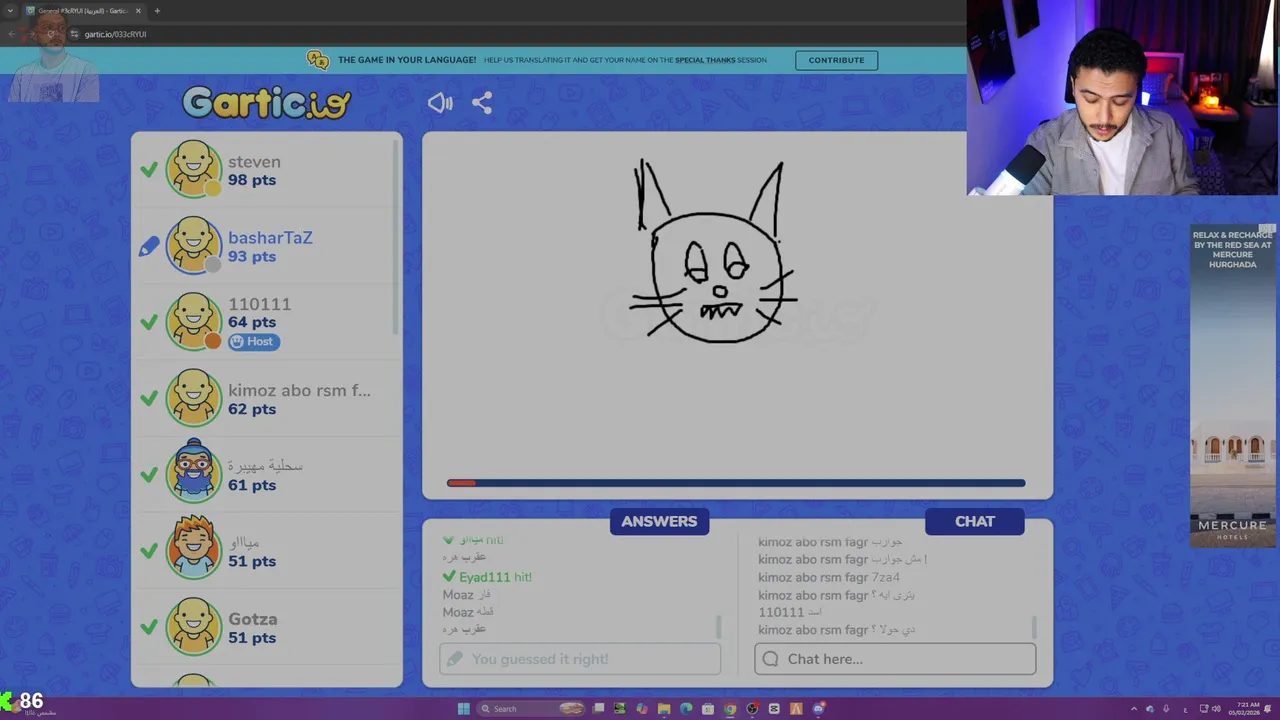1280x720 pixels.
Task: Click the pencil icon beside basharTaZ
Action: tap(149, 246)
